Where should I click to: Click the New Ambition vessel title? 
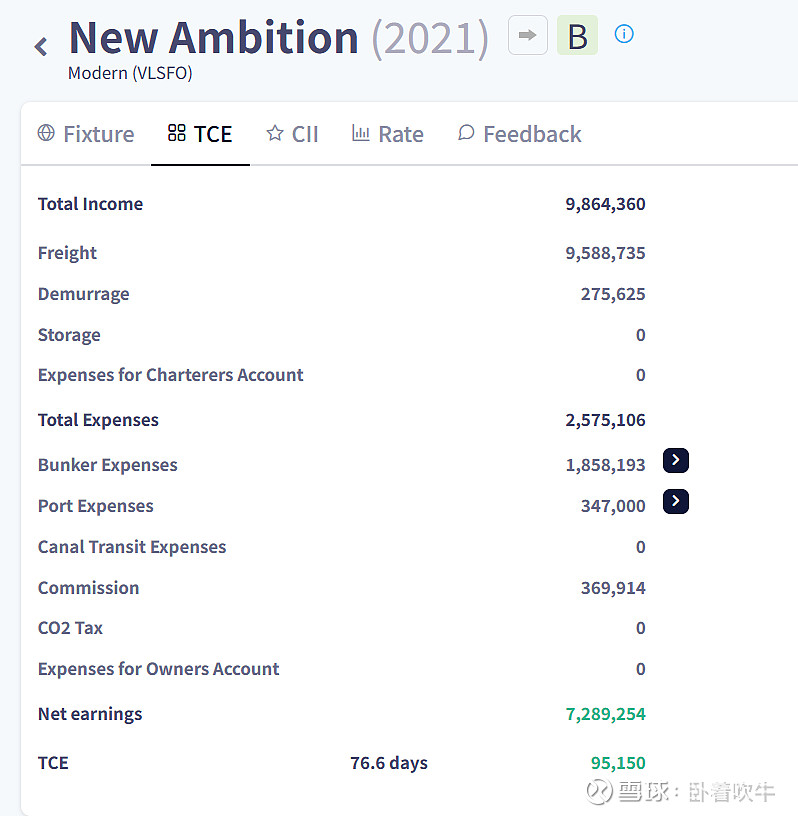[x=213, y=38]
